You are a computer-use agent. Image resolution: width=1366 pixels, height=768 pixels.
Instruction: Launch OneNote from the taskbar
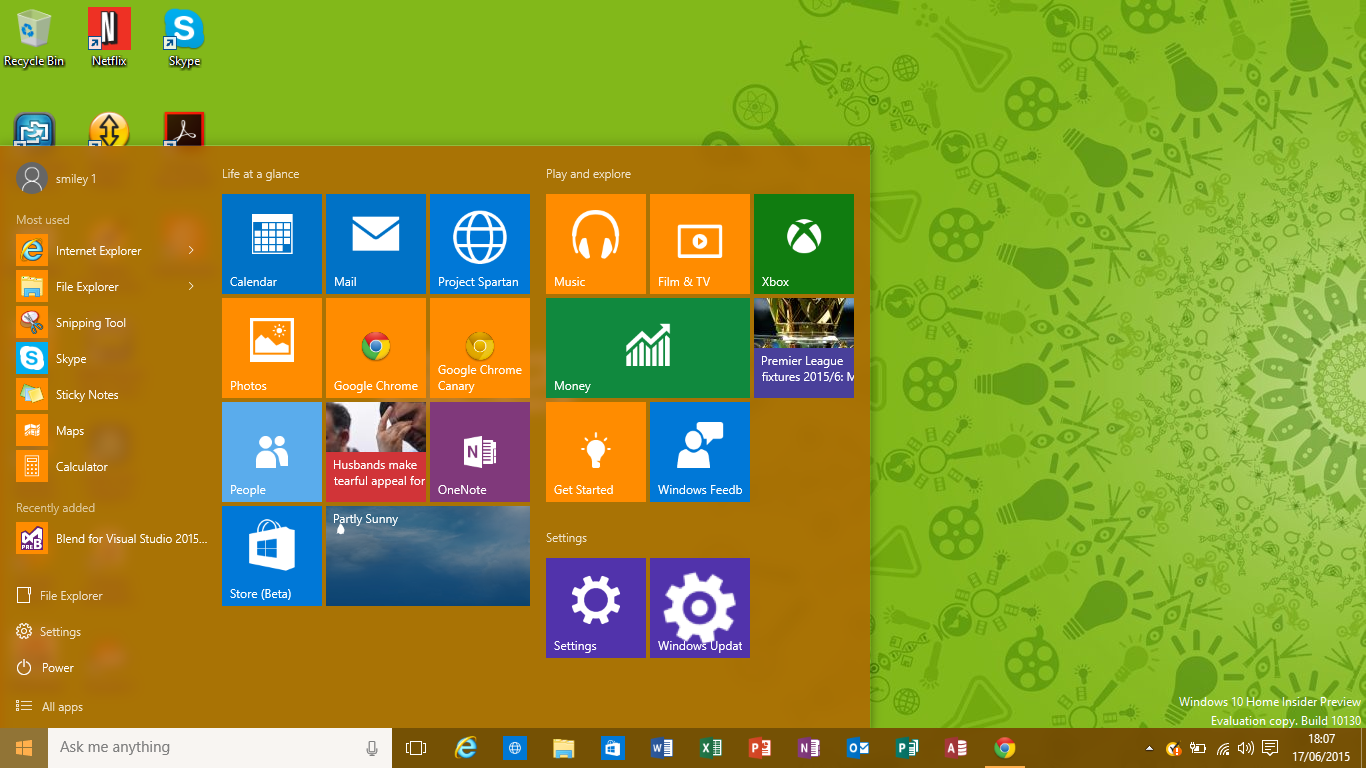[x=809, y=748]
